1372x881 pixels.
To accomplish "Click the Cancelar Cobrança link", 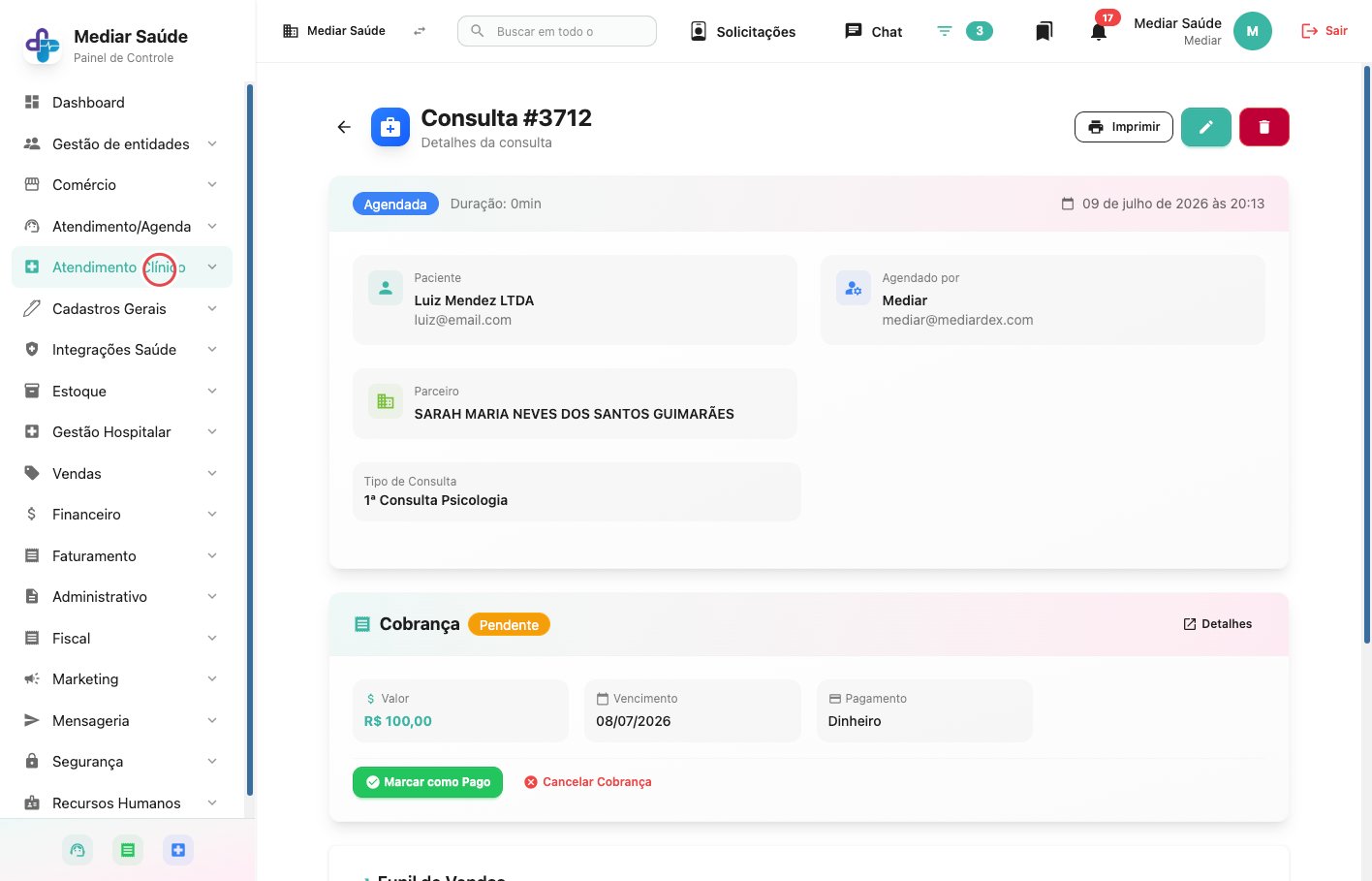I will [587, 782].
